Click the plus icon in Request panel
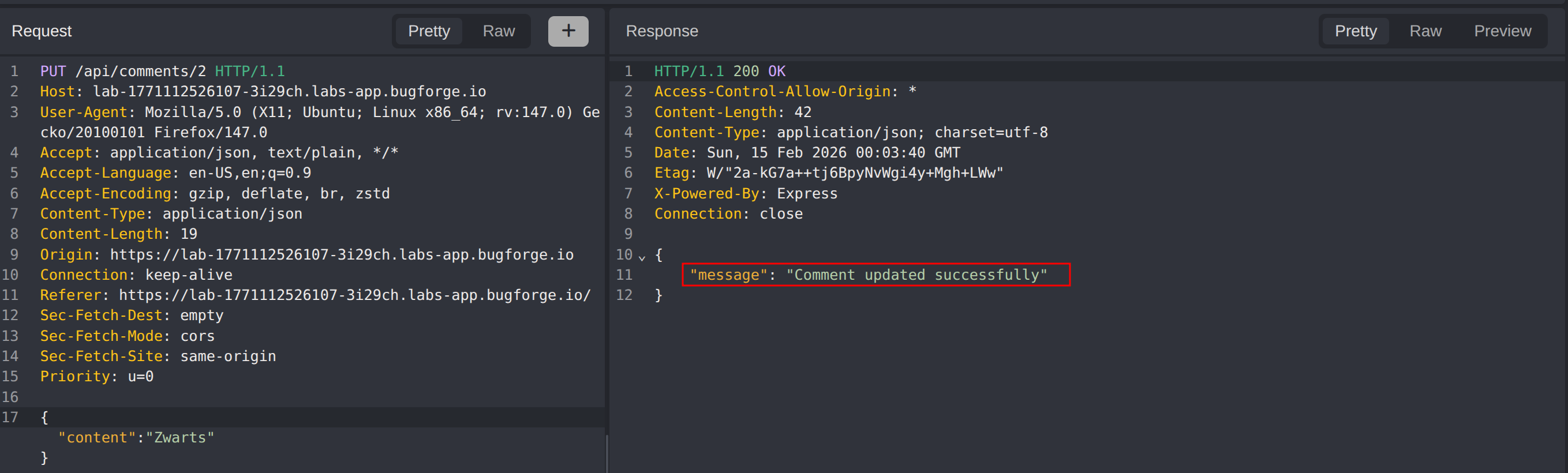The width and height of the screenshot is (1568, 473). pos(568,31)
